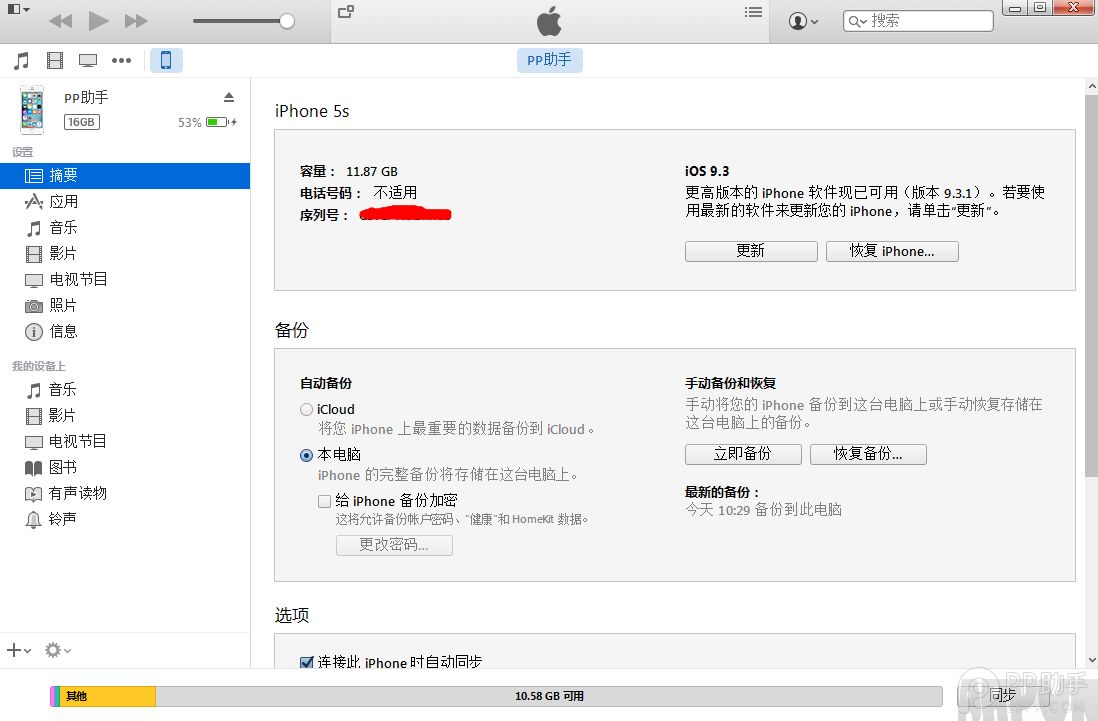Open the list view icon near Apple logo

tap(754, 12)
